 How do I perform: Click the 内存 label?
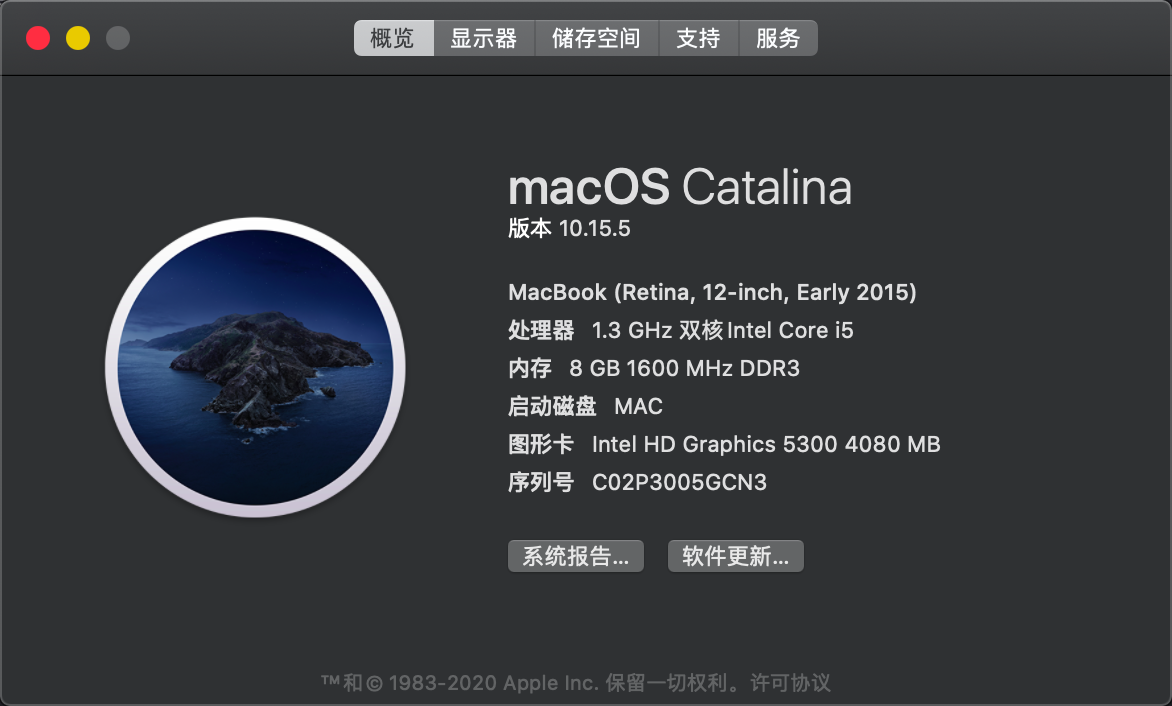tap(530, 368)
